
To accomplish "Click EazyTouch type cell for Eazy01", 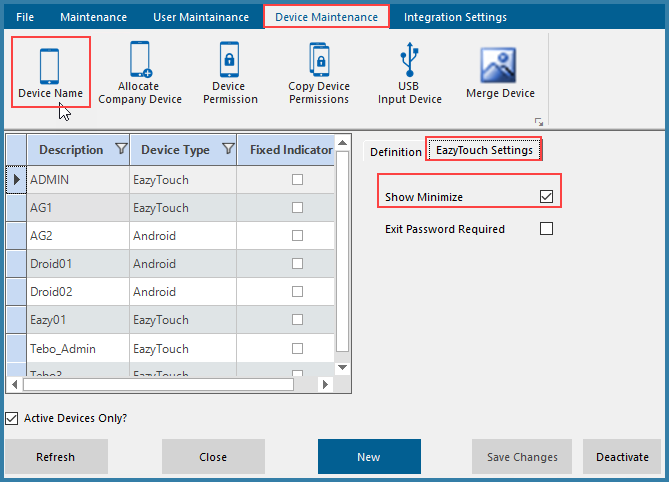I will click(183, 320).
